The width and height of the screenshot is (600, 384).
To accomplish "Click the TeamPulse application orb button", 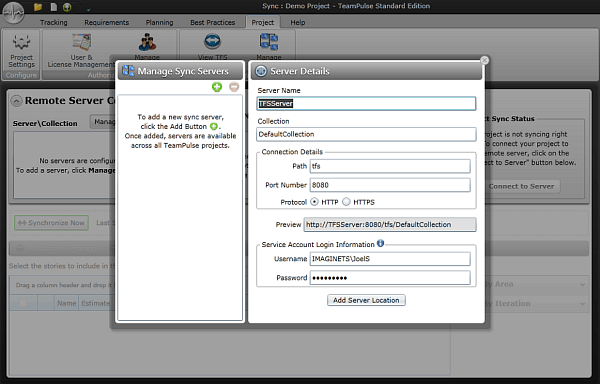I will click(13, 12).
